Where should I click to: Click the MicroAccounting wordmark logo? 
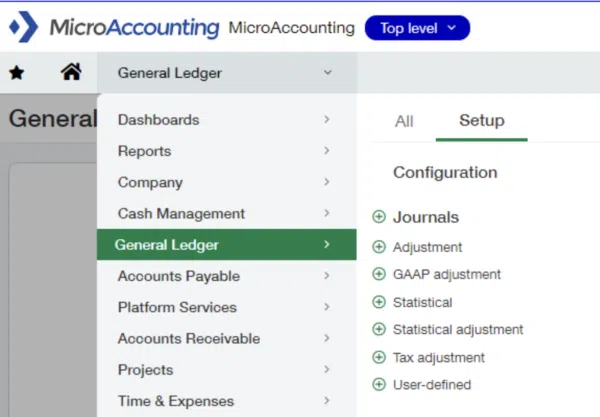(x=135, y=28)
